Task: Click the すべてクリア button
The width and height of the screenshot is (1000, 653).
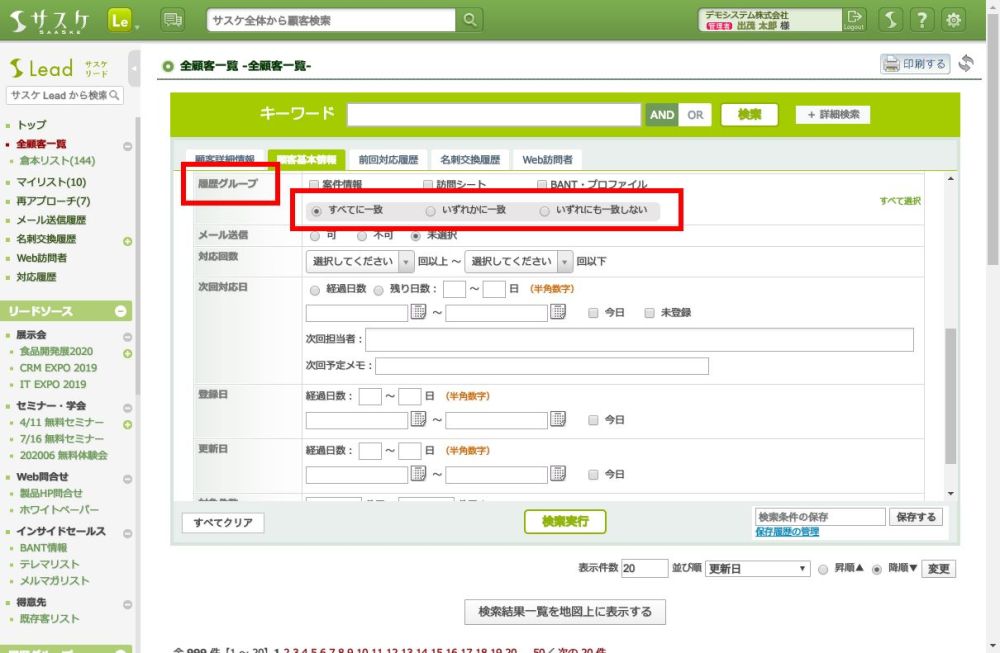Action: [223, 522]
